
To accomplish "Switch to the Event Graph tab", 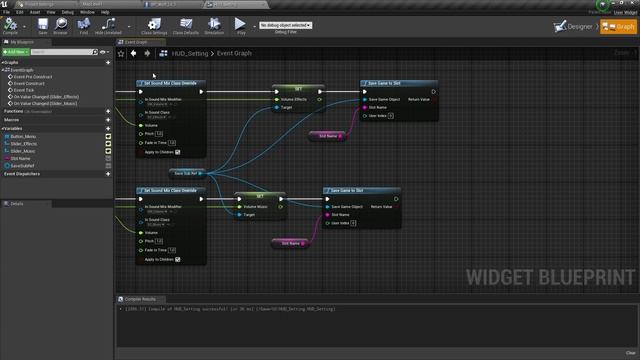I will point(141,42).
